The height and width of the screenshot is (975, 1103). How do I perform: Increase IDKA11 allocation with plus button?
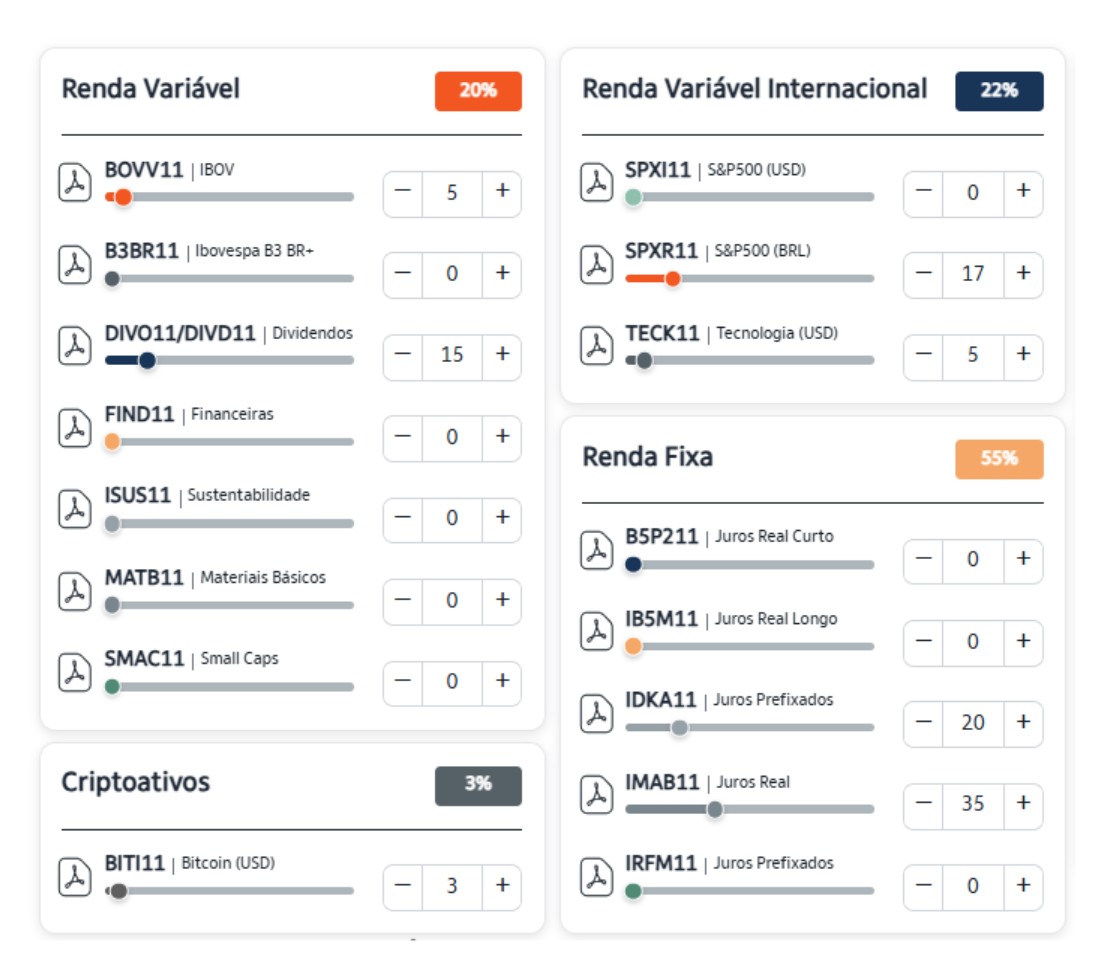pos(1024,722)
